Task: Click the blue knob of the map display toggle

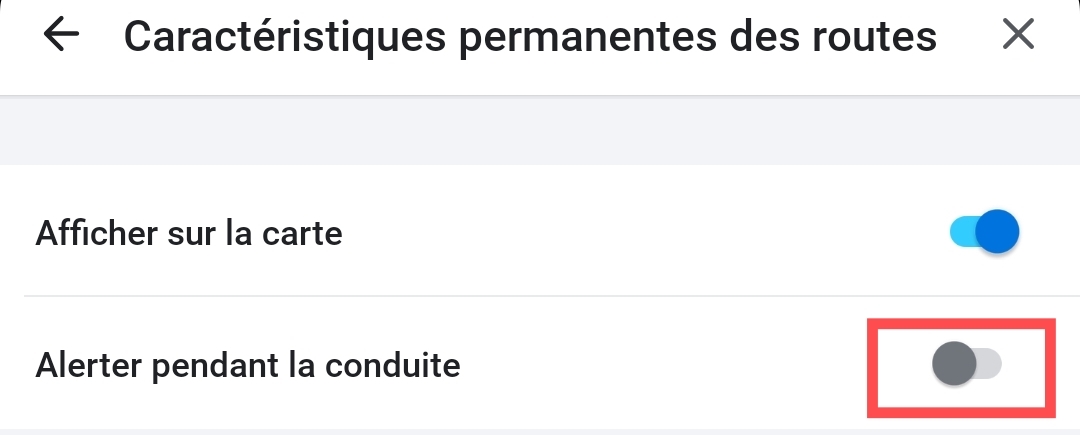Action: [x=996, y=233]
